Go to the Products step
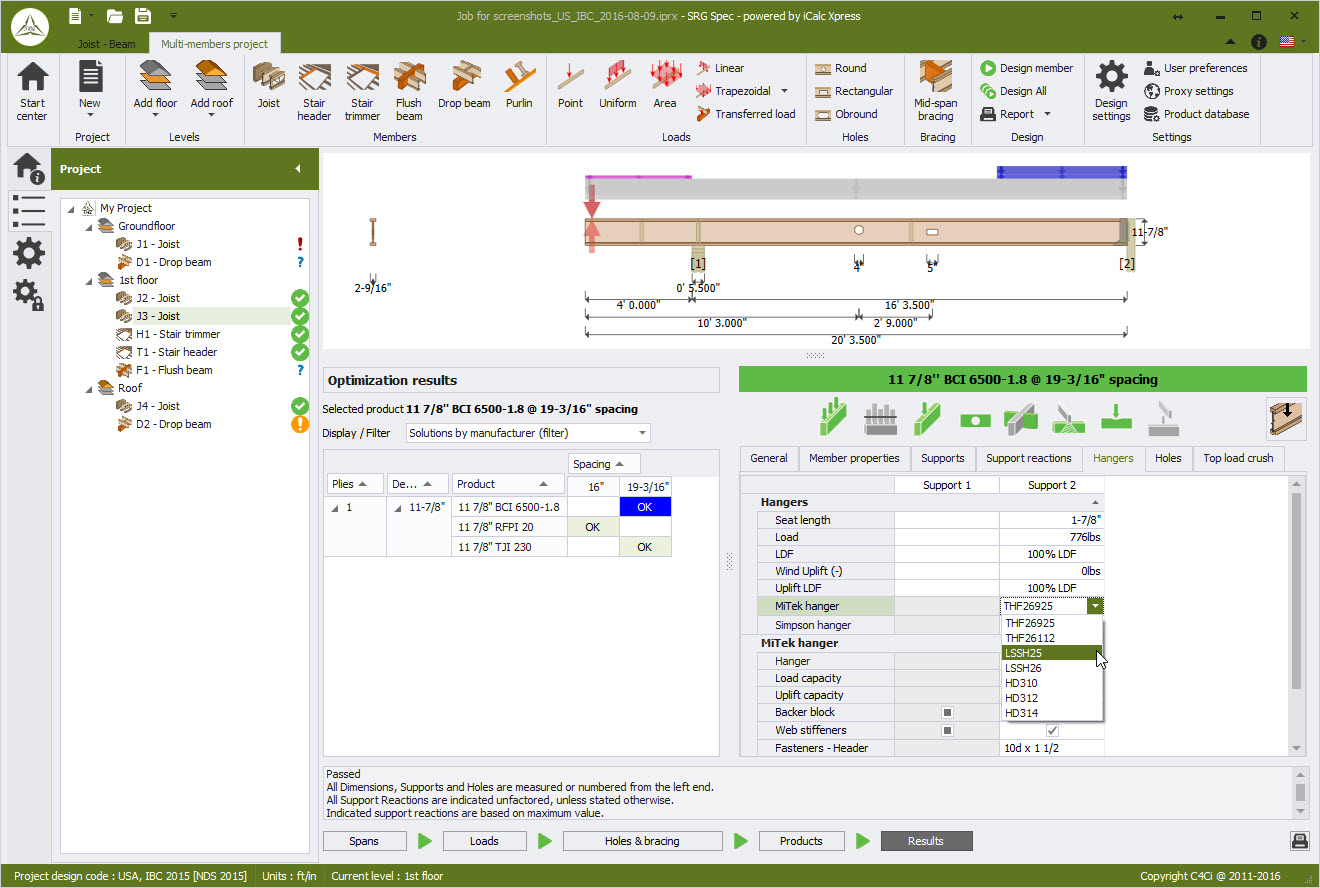This screenshot has width=1320, height=888. (801, 841)
